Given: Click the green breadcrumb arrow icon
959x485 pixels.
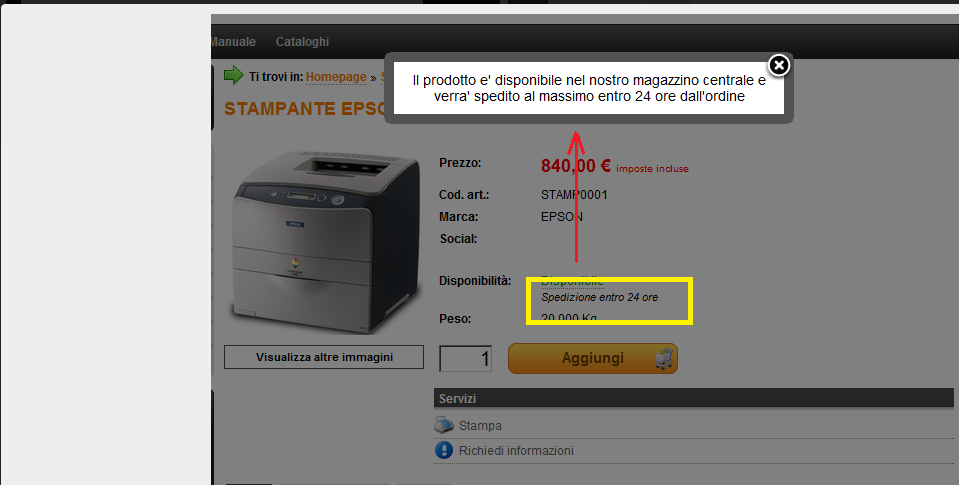Looking at the screenshot, I should click(233, 75).
